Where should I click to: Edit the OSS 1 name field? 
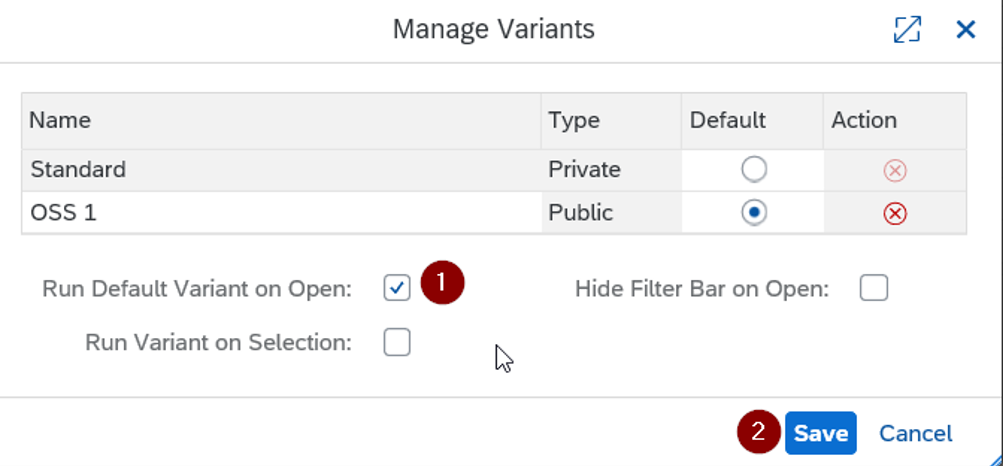[281, 212]
